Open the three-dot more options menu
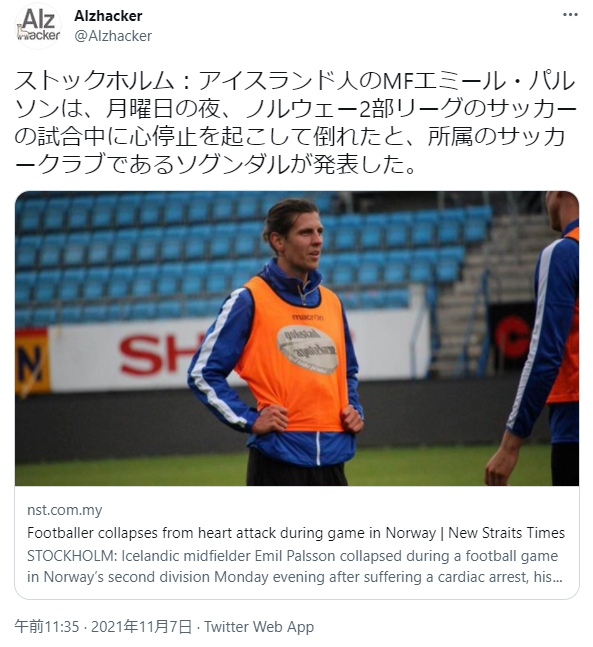 [570, 15]
